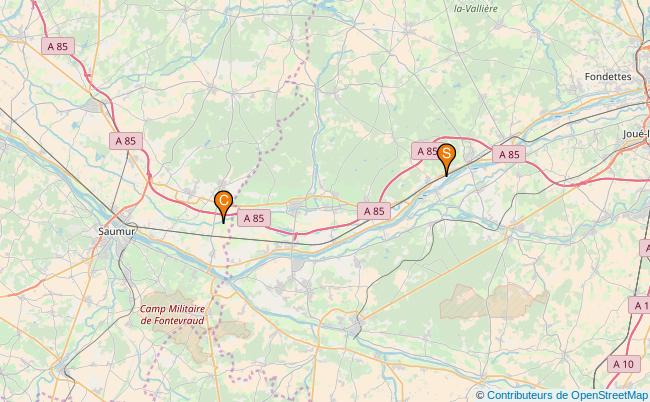The image size is (650, 402).
Task: Click the A 85 shield north of Saumur
Action: point(126,141)
